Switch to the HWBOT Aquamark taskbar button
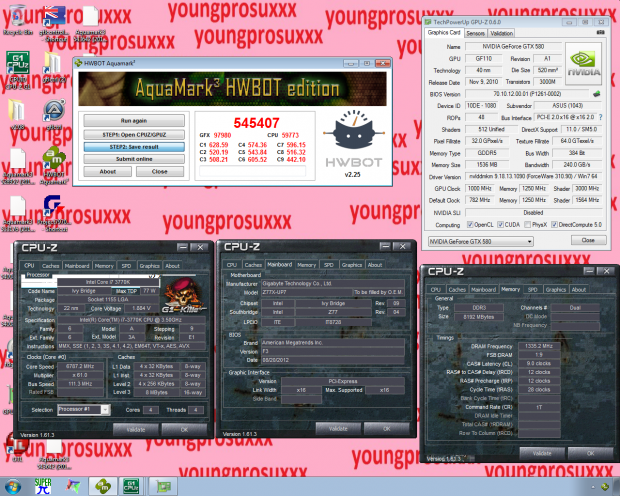The width and height of the screenshot is (620, 496). (103, 487)
